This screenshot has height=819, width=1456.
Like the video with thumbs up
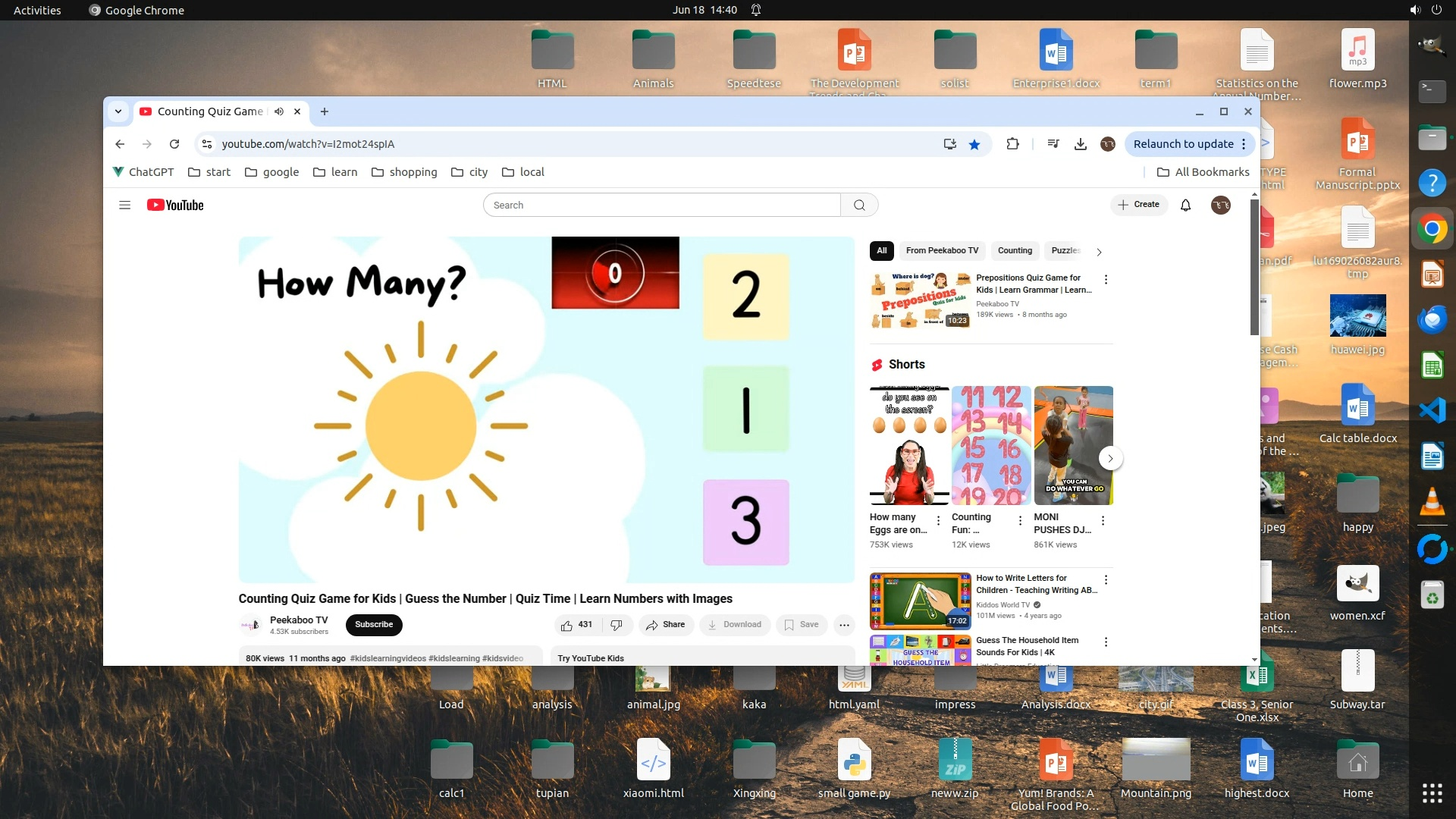pyautogui.click(x=567, y=625)
